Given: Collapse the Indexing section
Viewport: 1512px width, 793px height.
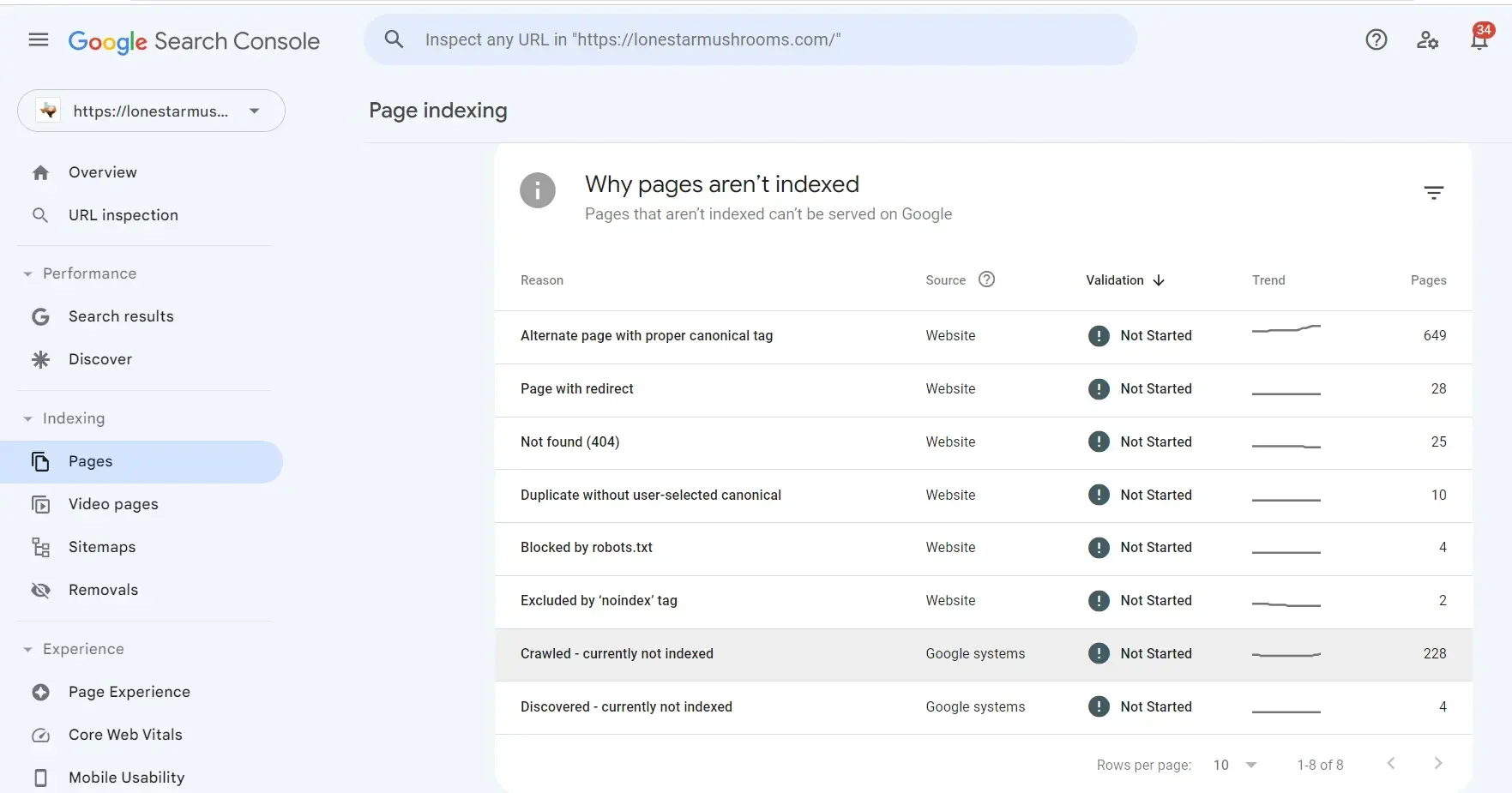Looking at the screenshot, I should point(28,419).
